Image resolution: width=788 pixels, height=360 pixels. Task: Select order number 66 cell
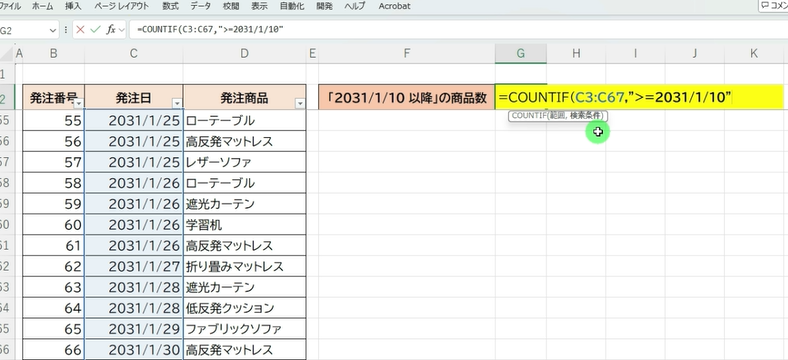[54, 349]
